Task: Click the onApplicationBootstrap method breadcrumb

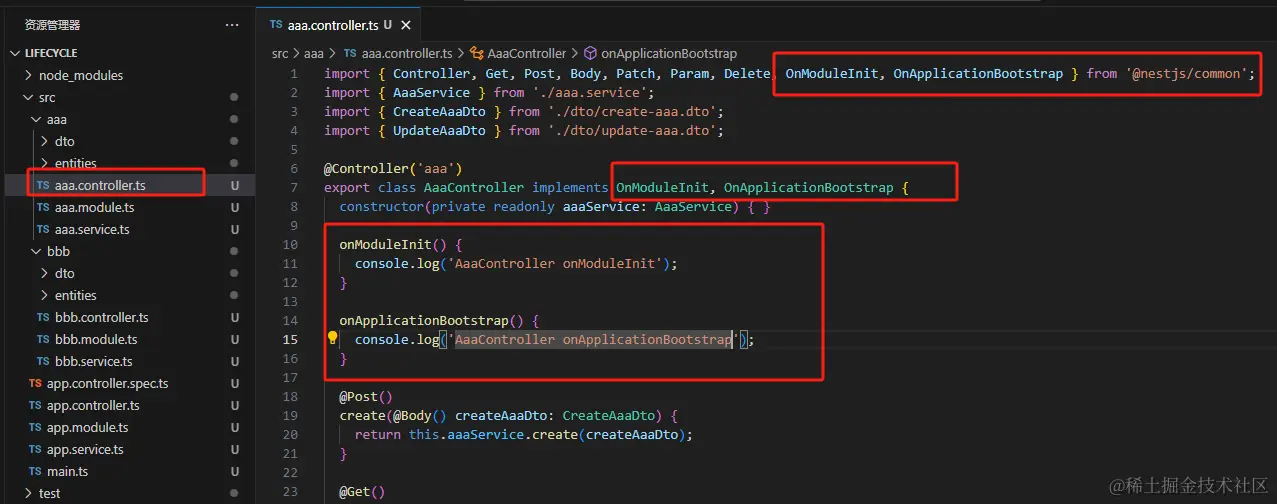Action: [669, 54]
